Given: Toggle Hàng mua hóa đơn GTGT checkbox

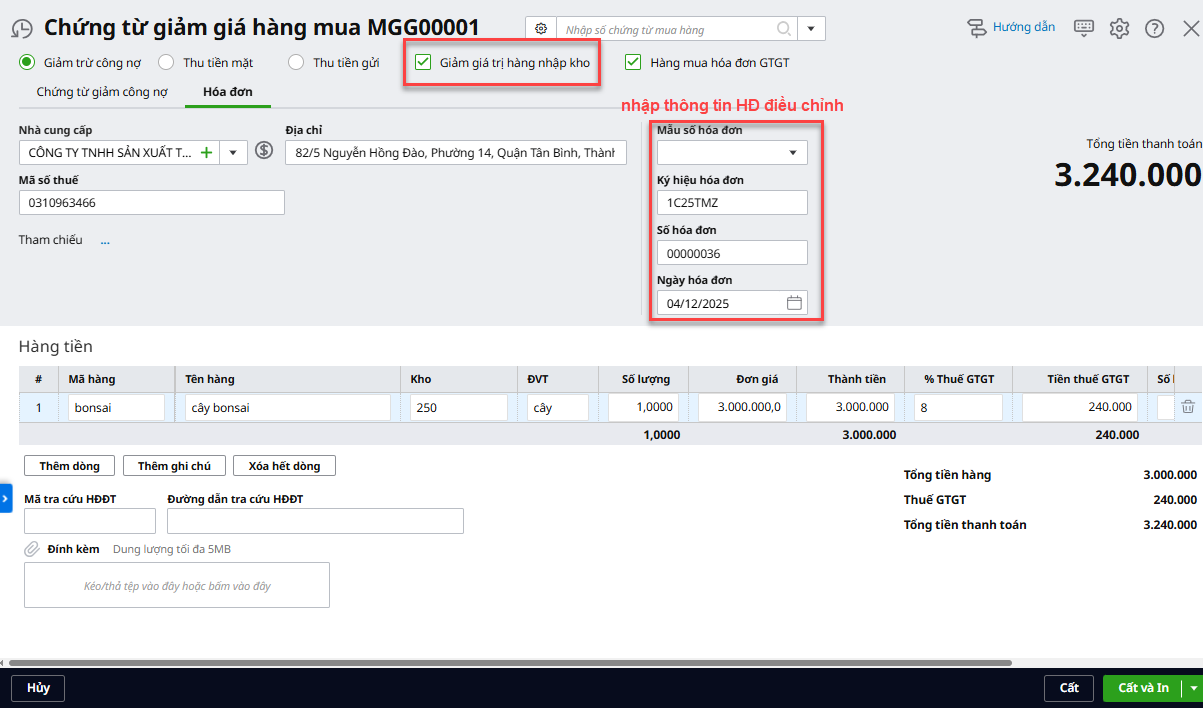Looking at the screenshot, I should click(x=633, y=62).
